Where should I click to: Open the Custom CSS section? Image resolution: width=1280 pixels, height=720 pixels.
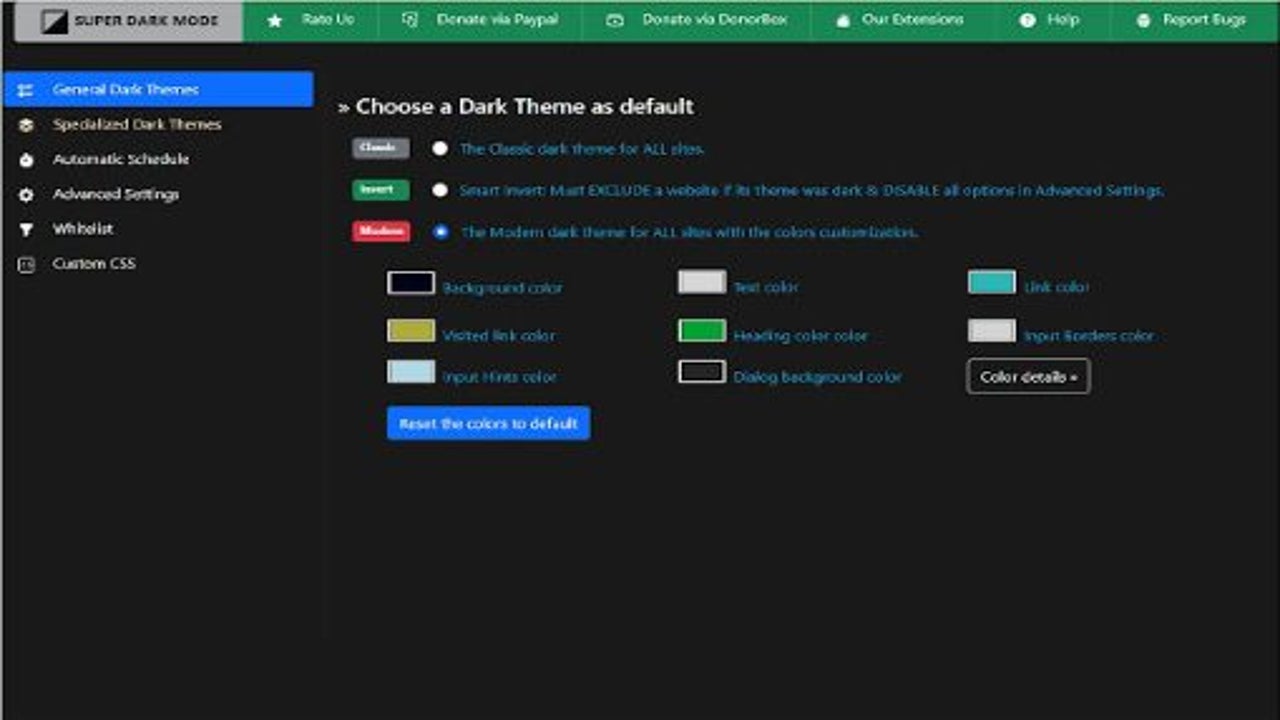pyautogui.click(x=158, y=264)
